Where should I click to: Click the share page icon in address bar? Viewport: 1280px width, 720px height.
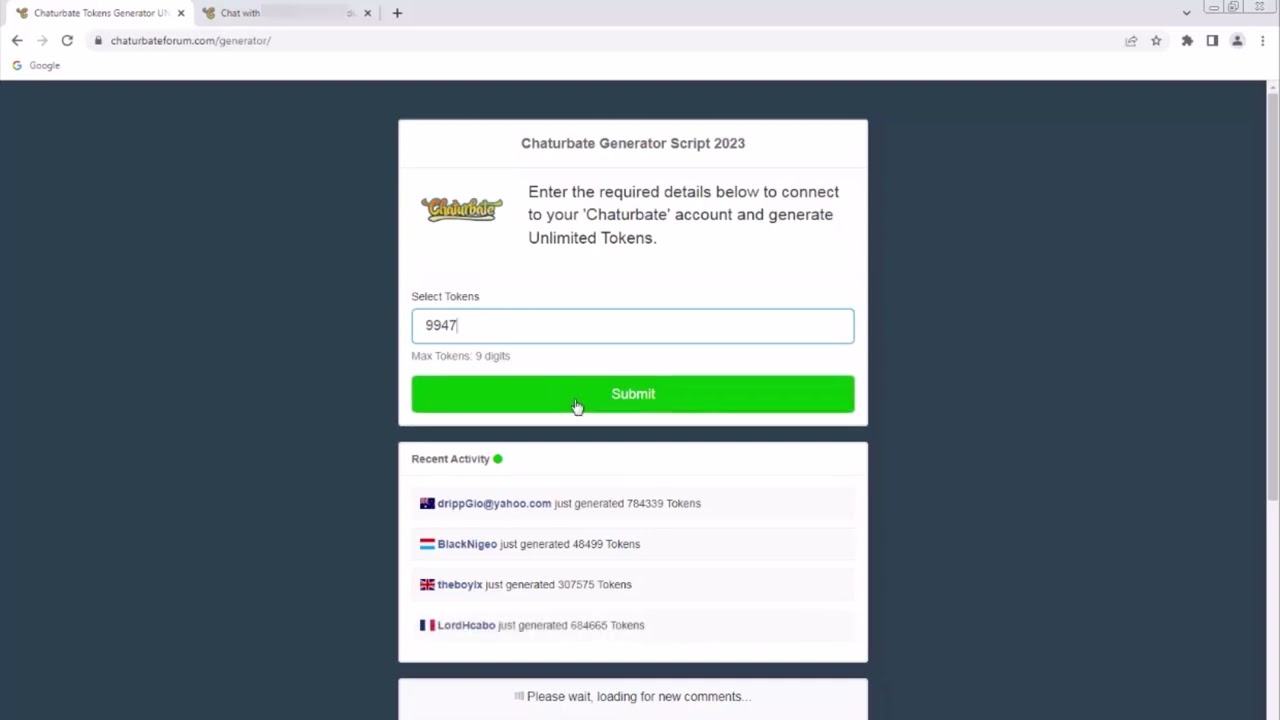(x=1131, y=41)
